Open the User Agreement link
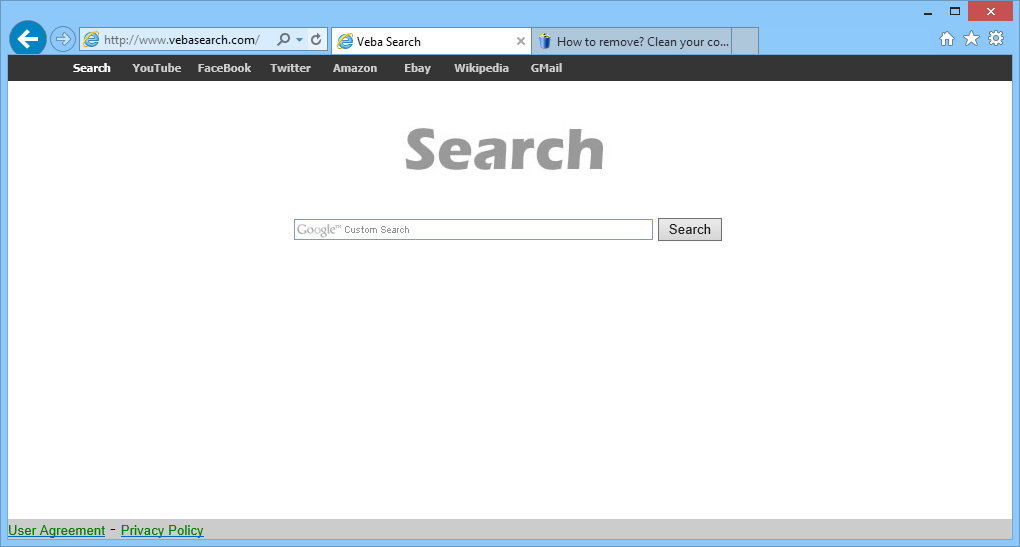Screen dimensions: 1020x547 (x=57, y=530)
